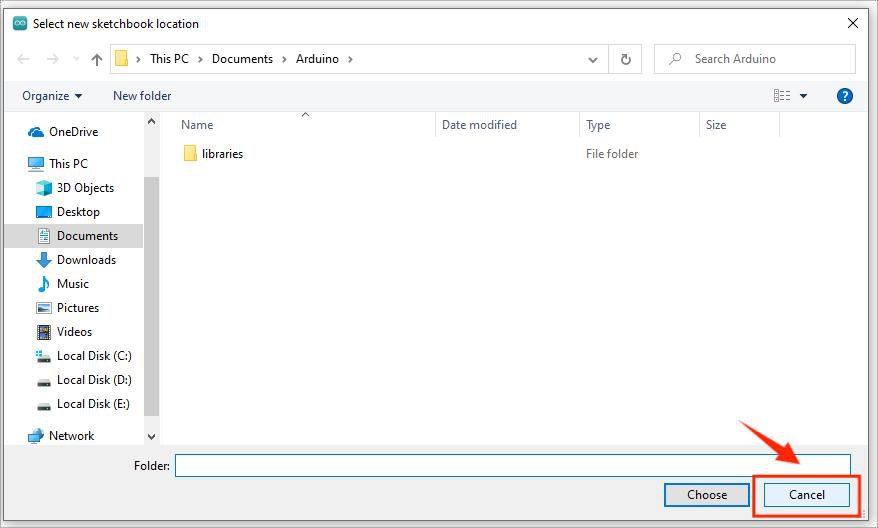Click the Choose button

click(x=707, y=495)
